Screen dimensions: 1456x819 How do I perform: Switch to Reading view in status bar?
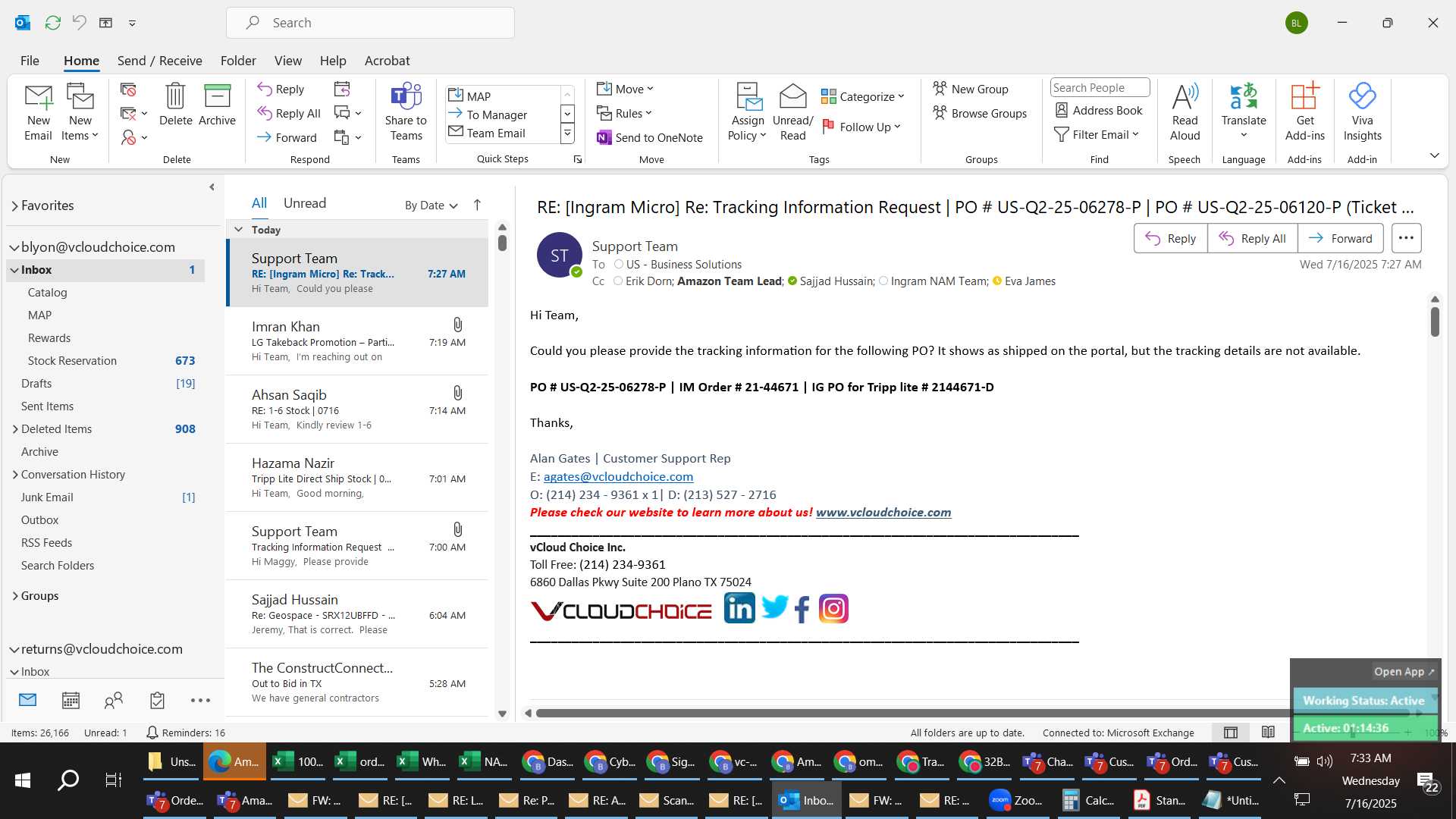tap(1268, 733)
